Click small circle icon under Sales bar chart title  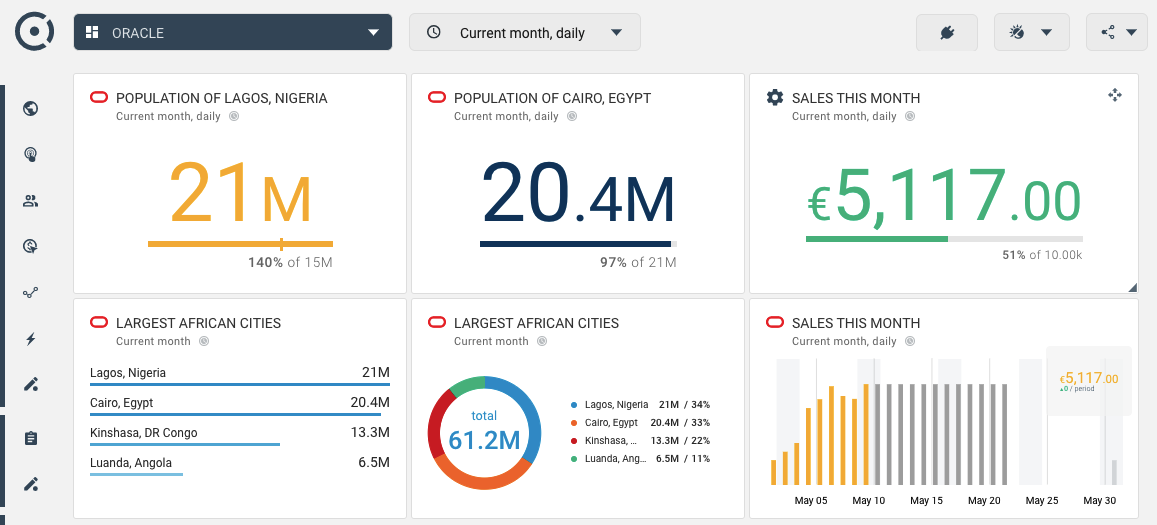coord(909,341)
